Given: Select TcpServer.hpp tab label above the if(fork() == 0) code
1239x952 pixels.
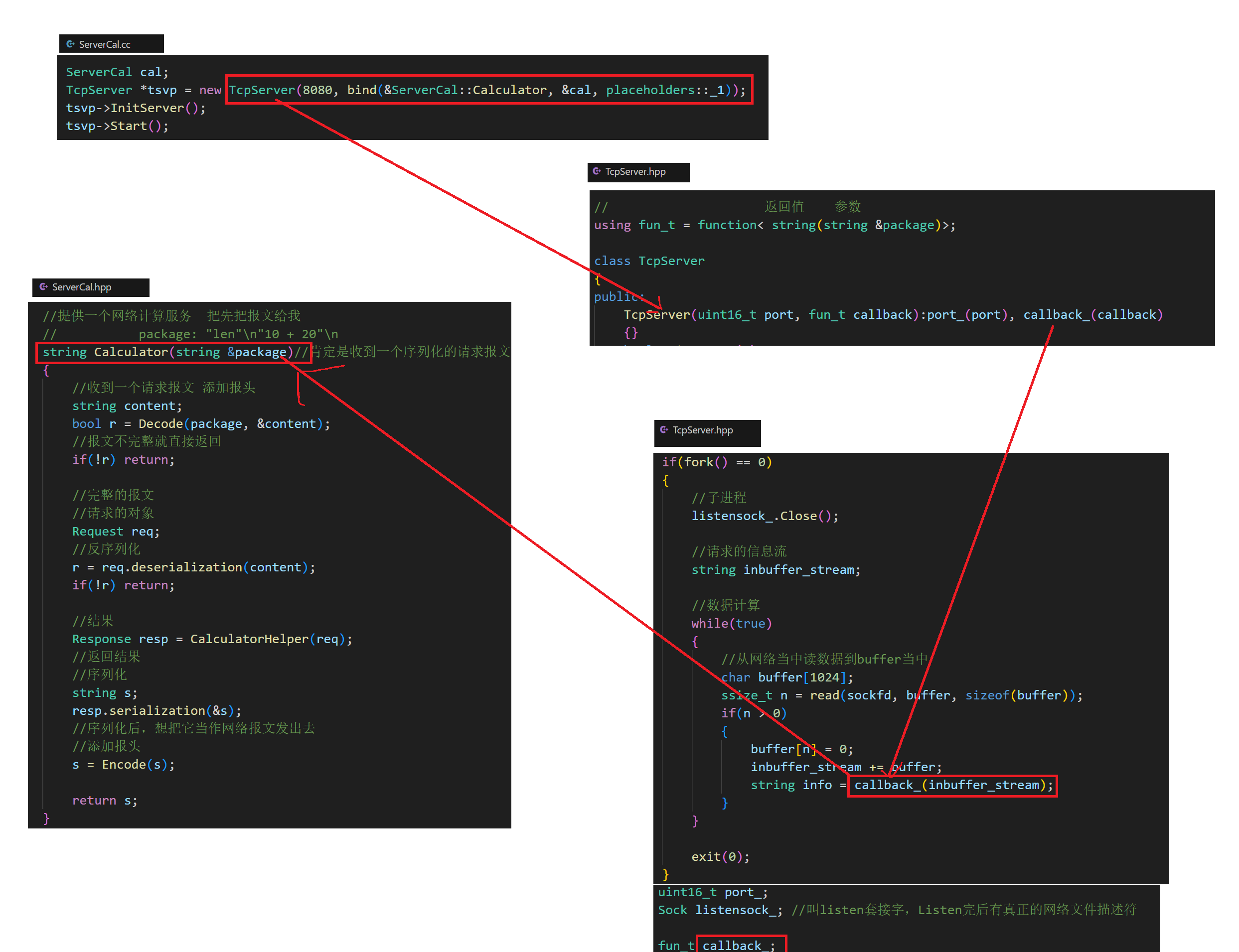Looking at the screenshot, I should 703,430.
